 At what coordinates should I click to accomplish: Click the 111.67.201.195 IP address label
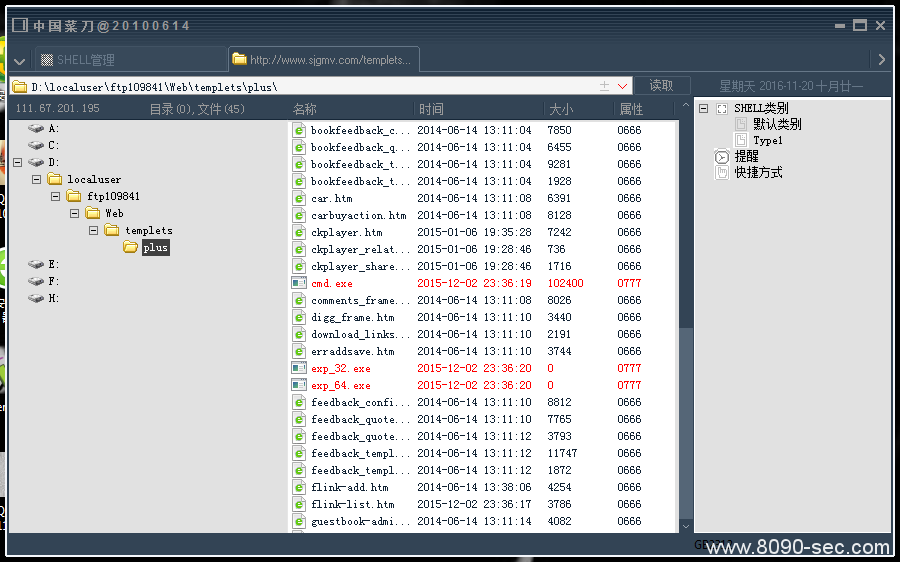pyautogui.click(x=57, y=108)
